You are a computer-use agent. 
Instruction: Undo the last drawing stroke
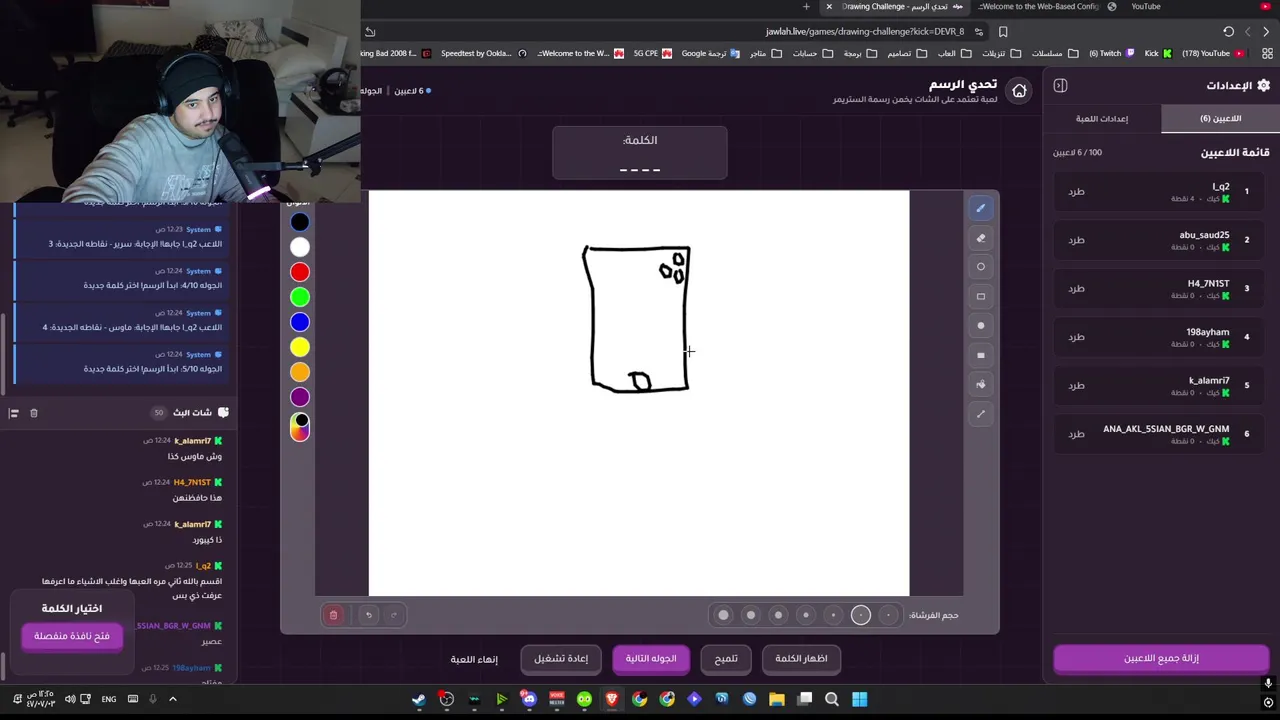369,615
